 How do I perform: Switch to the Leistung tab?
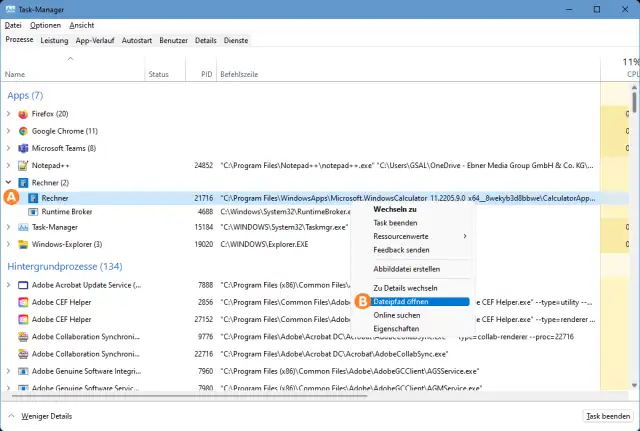[54, 40]
